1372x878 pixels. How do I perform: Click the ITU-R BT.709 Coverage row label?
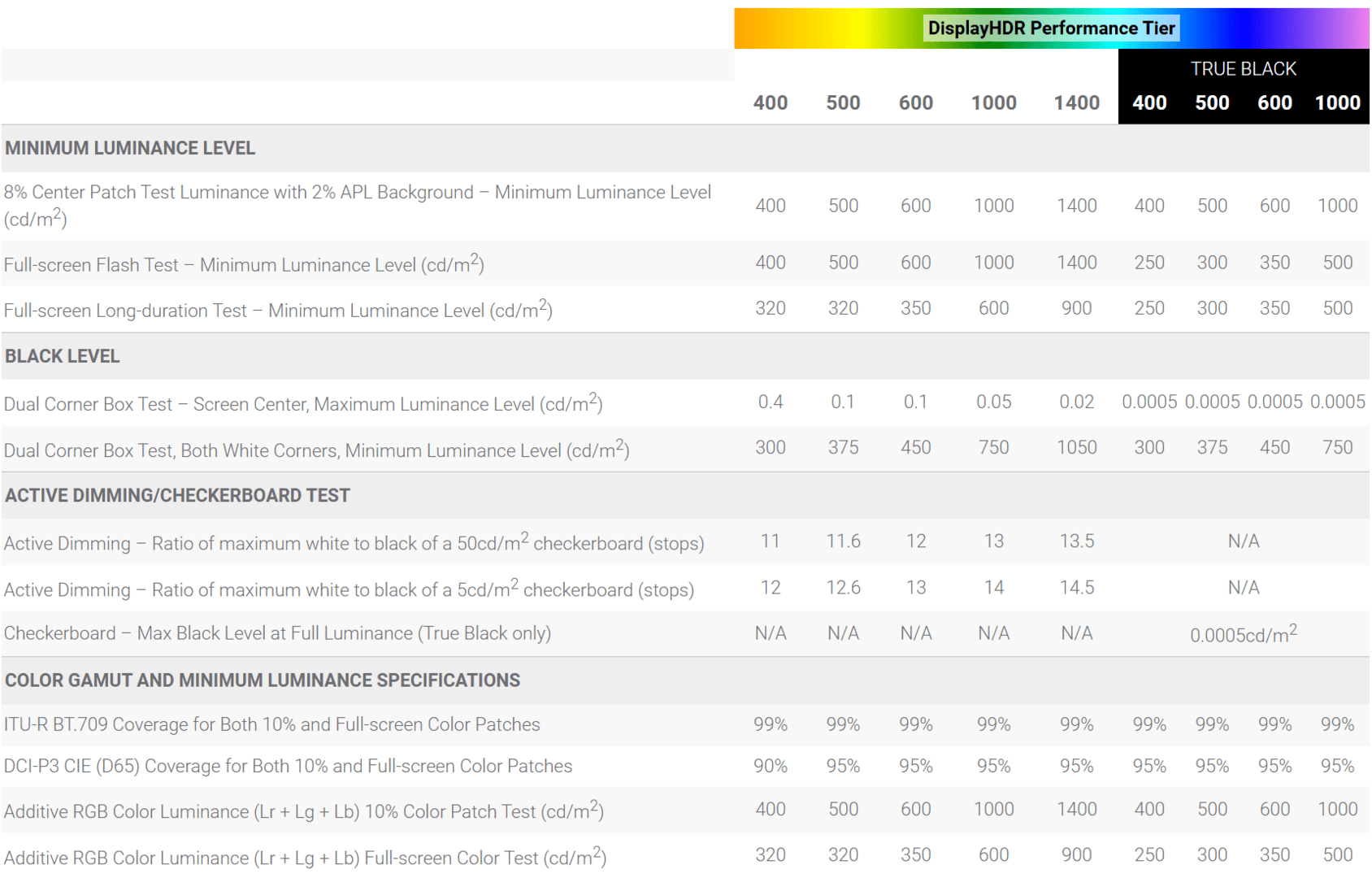[x=271, y=724]
